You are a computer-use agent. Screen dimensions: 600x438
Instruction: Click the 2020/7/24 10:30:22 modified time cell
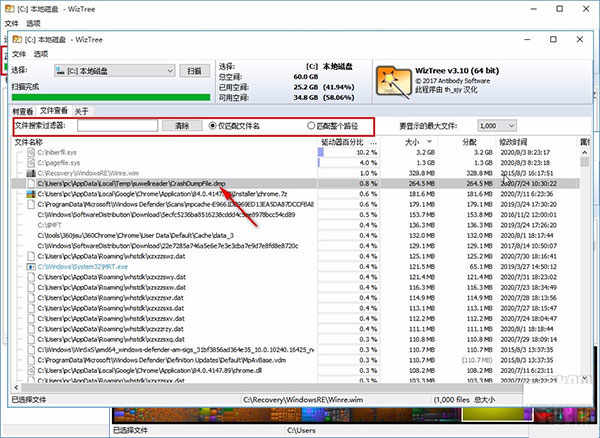click(528, 183)
